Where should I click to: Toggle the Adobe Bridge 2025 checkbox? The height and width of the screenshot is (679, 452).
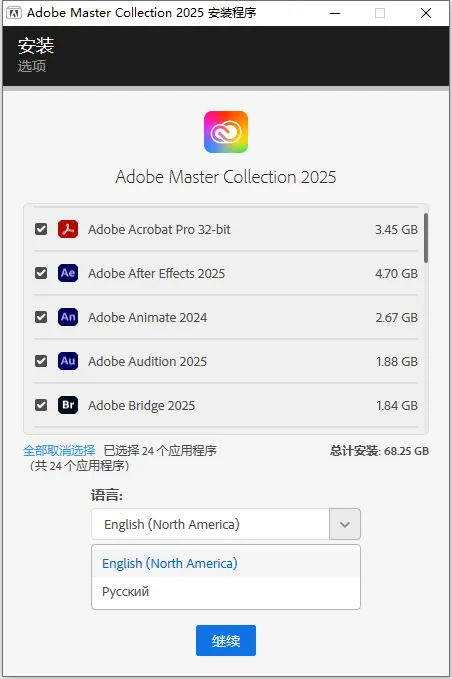click(41, 405)
